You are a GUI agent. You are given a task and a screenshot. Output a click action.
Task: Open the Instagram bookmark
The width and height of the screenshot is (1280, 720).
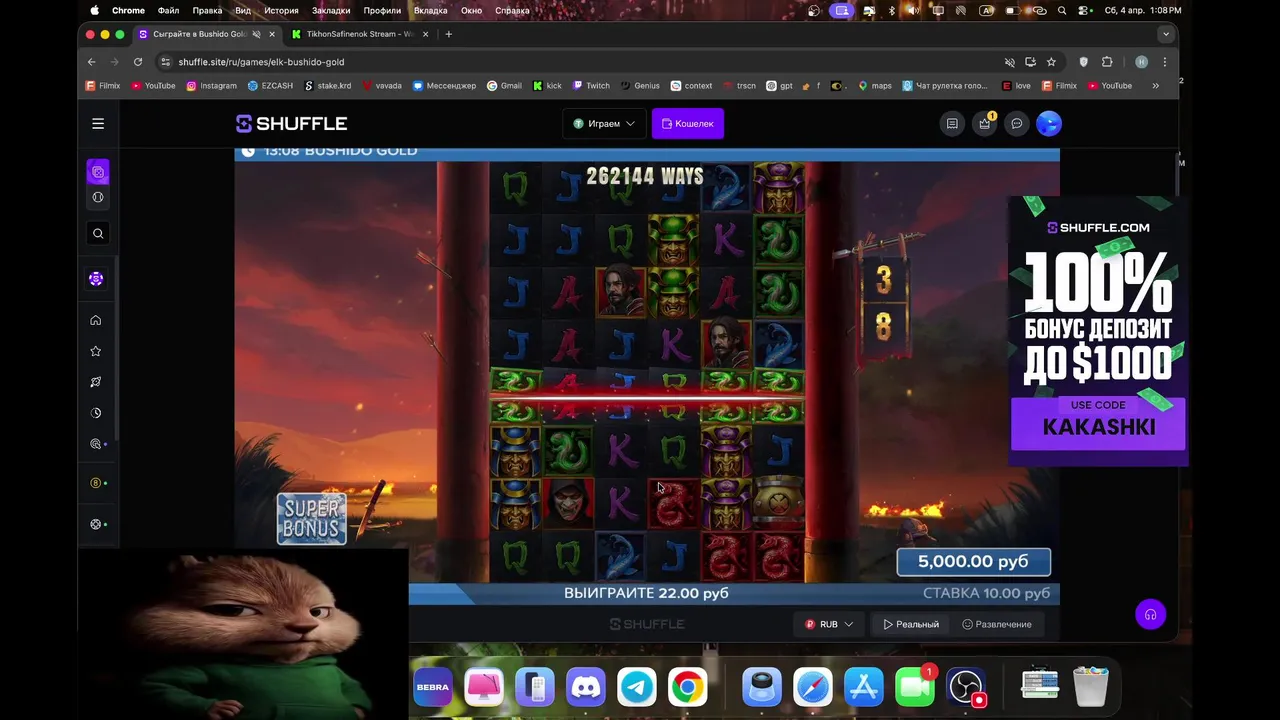point(212,86)
